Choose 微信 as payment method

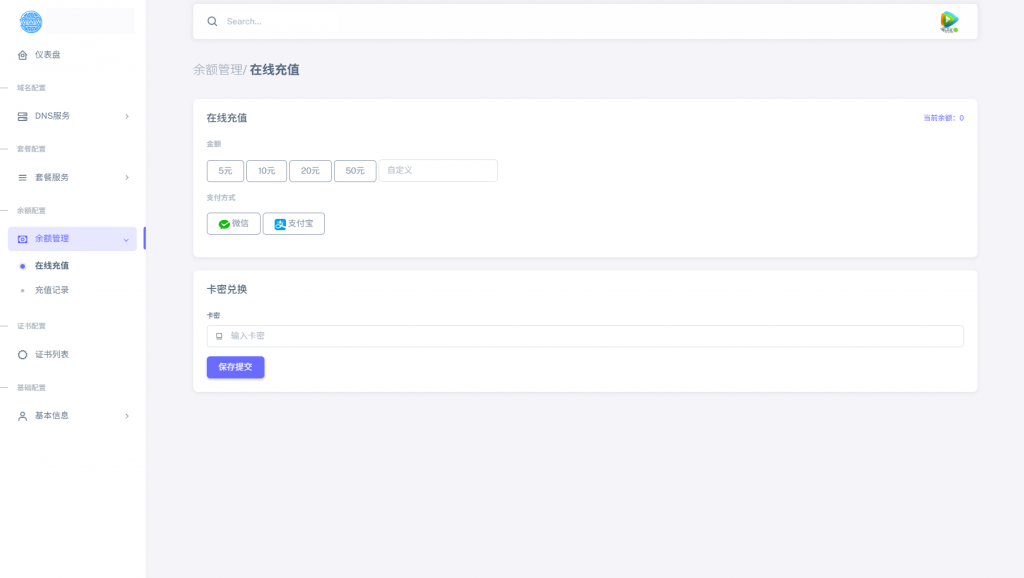pyautogui.click(x=234, y=224)
